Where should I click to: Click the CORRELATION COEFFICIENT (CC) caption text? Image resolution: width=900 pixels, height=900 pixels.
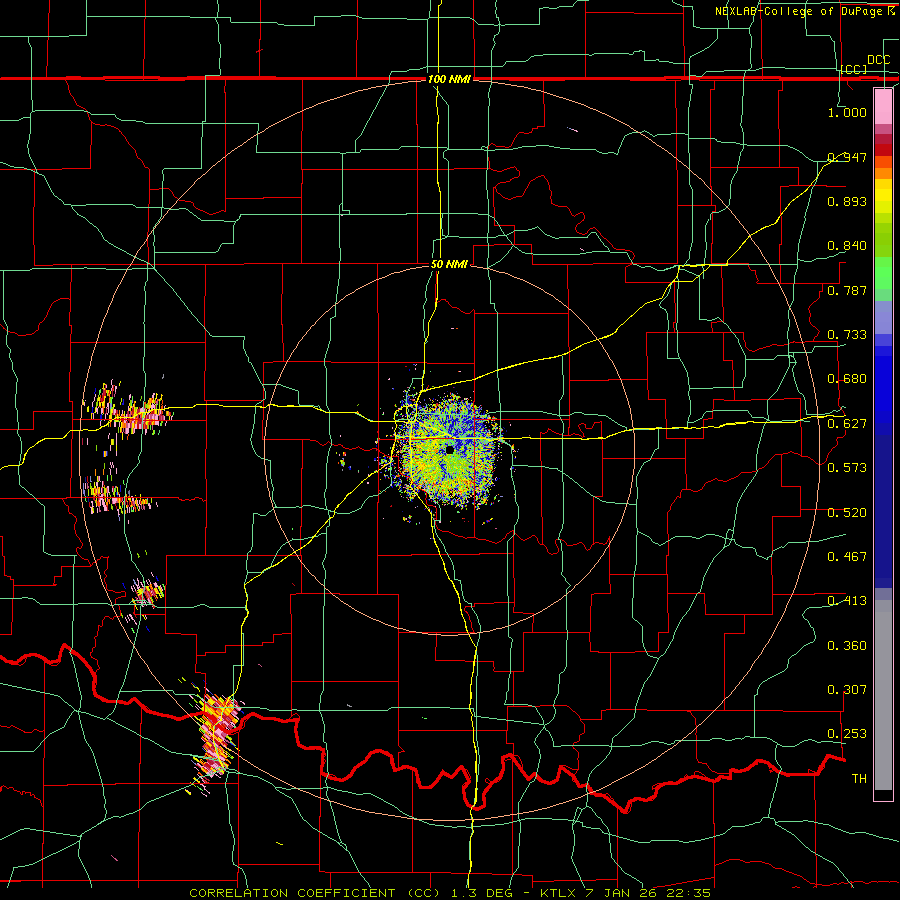coord(315,893)
